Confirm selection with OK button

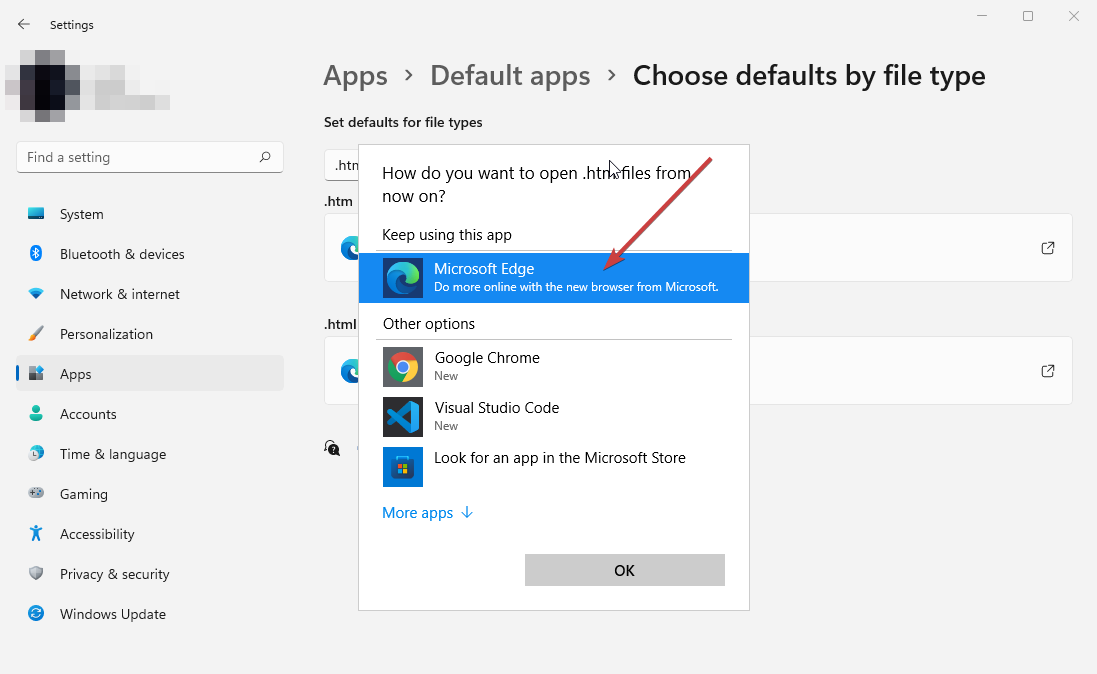tap(624, 570)
